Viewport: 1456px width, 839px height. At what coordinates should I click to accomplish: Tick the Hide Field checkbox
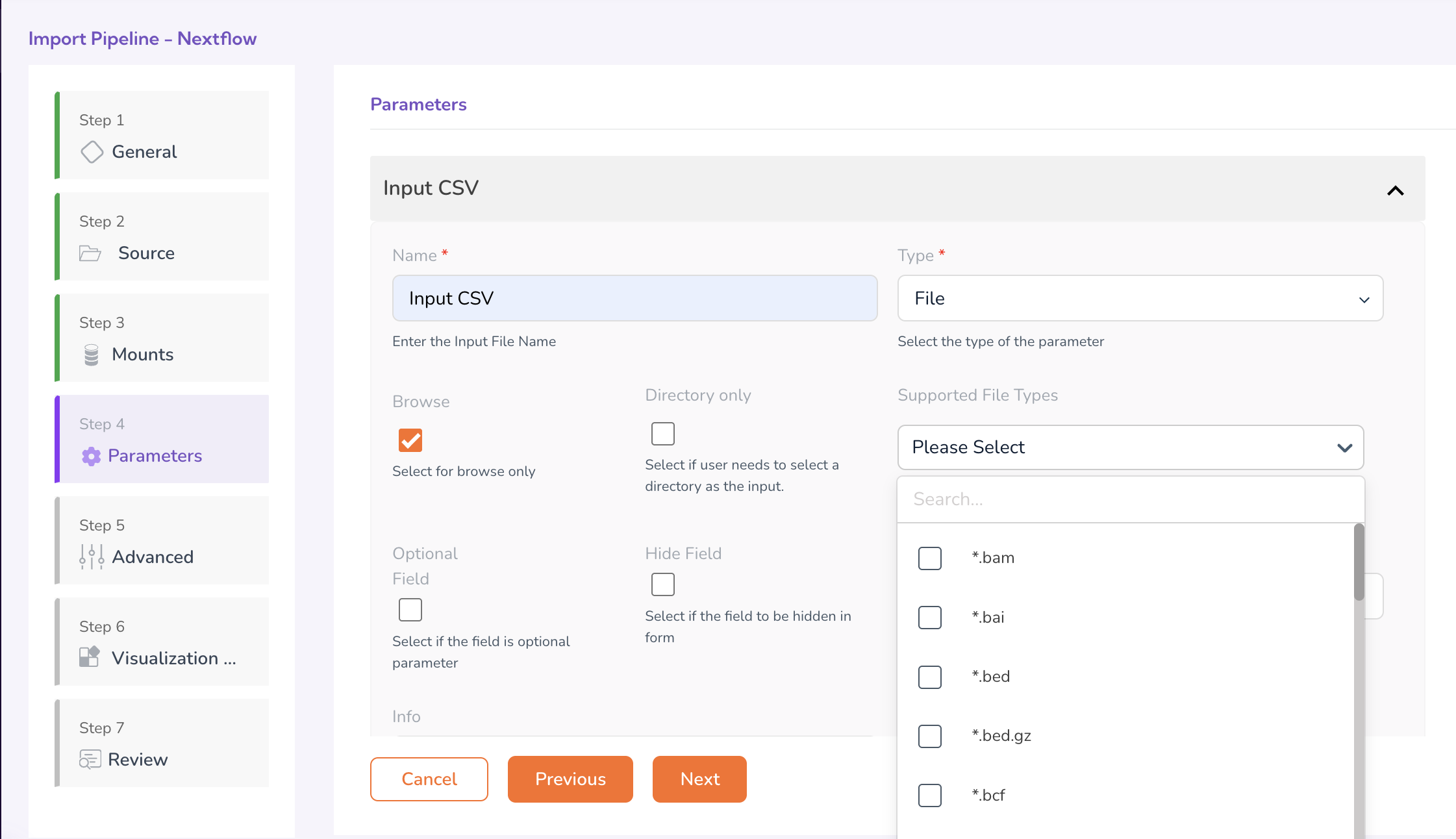[x=663, y=584]
